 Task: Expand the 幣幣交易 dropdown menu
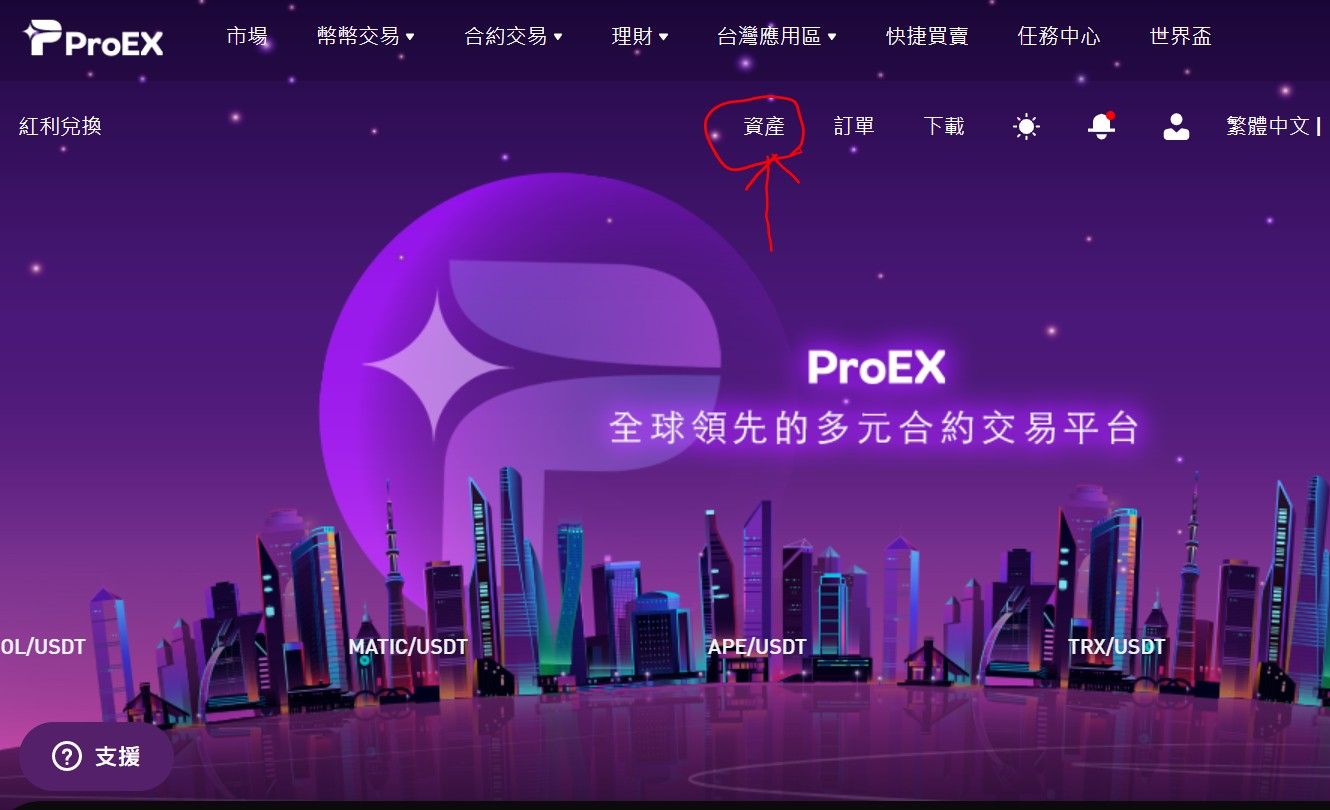click(365, 37)
